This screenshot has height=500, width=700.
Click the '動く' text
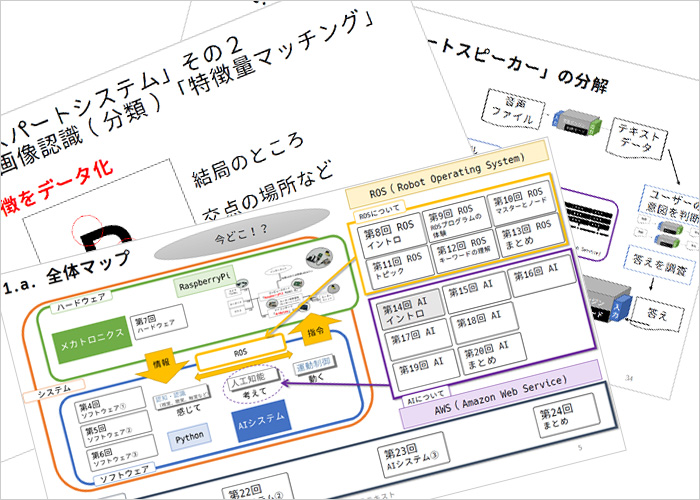tap(316, 379)
